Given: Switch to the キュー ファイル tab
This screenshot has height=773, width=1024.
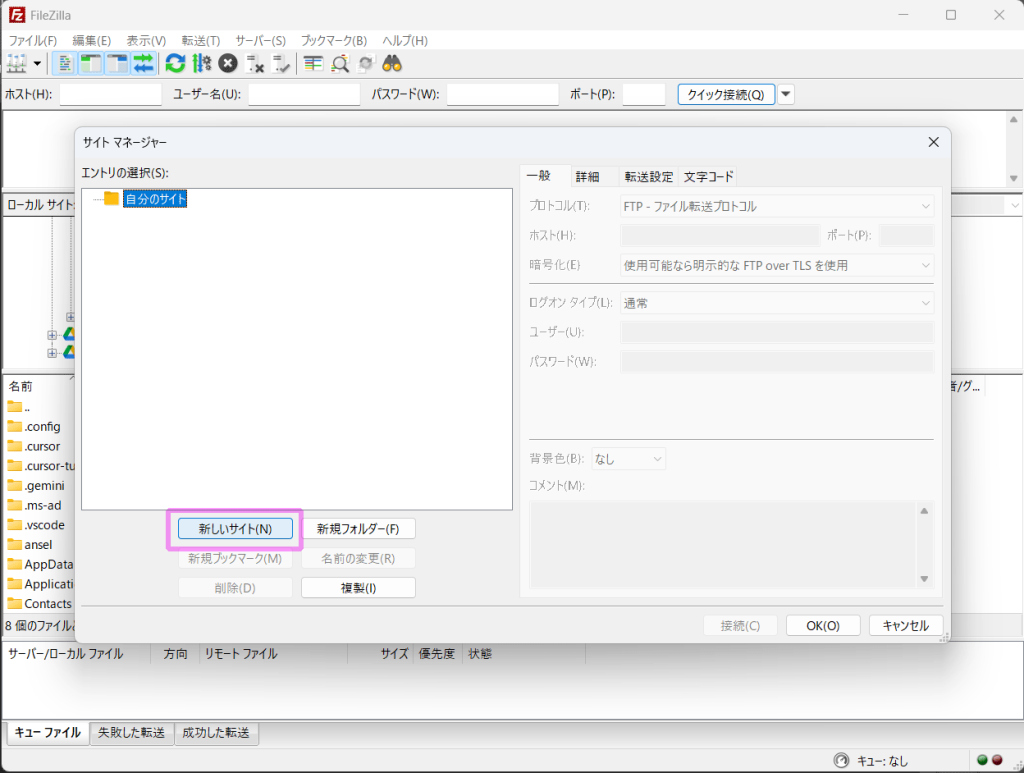Looking at the screenshot, I should coord(48,733).
